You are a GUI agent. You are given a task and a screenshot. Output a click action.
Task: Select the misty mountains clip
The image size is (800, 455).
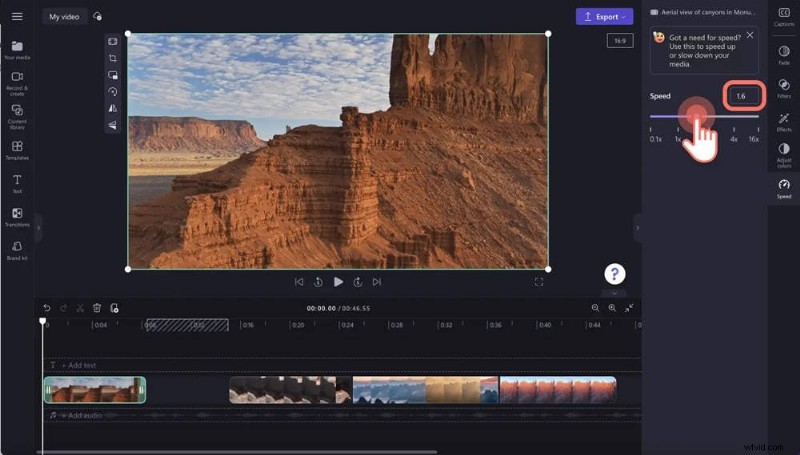click(x=426, y=390)
